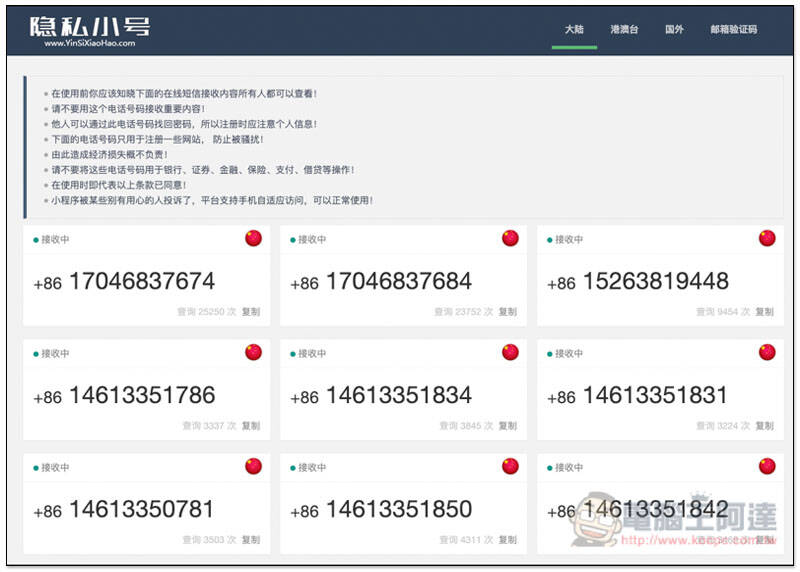Click the 查询 23752 次 counter
This screenshot has width=800, height=572.
pos(464,312)
